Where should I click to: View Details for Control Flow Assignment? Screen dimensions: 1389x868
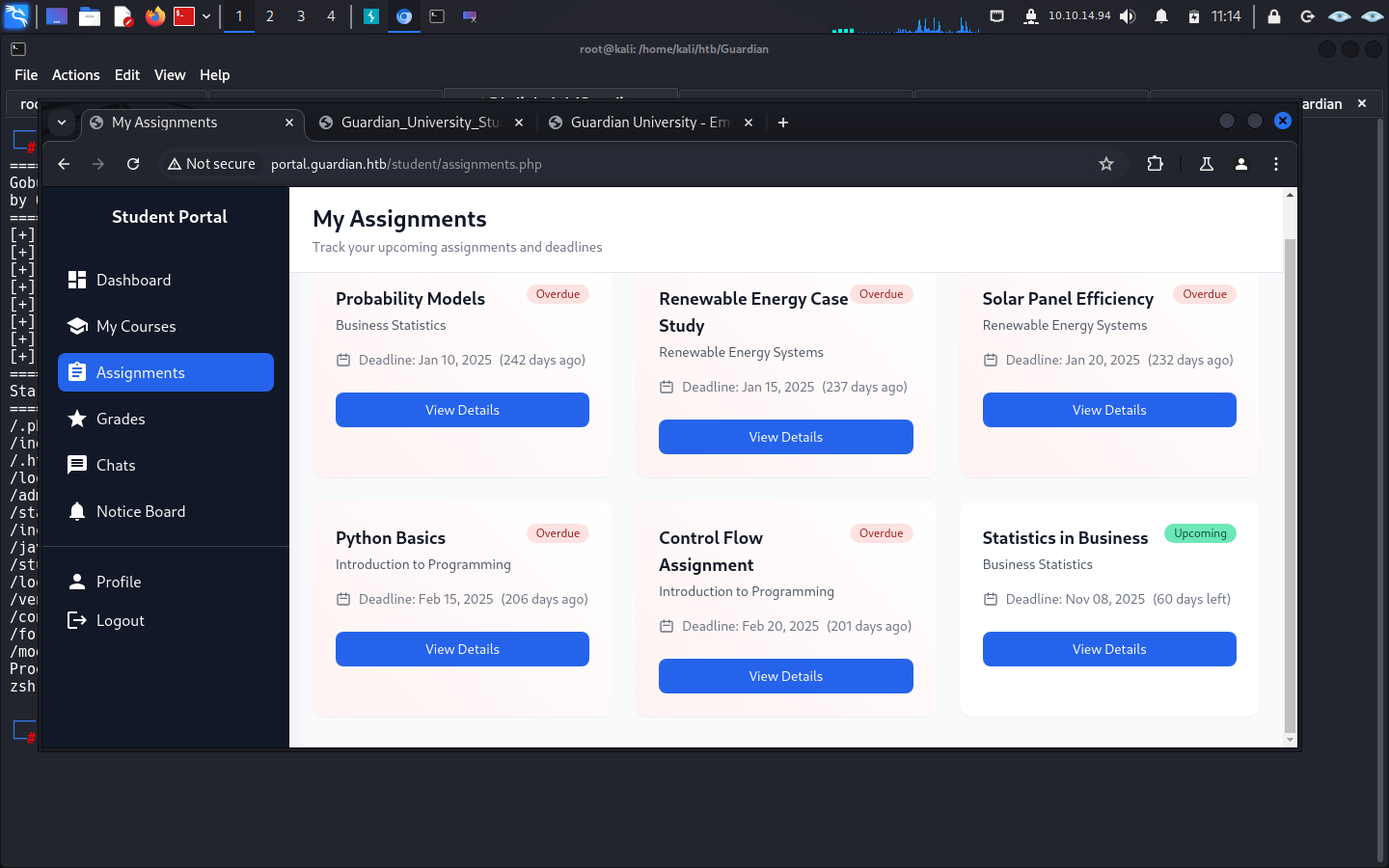point(786,676)
